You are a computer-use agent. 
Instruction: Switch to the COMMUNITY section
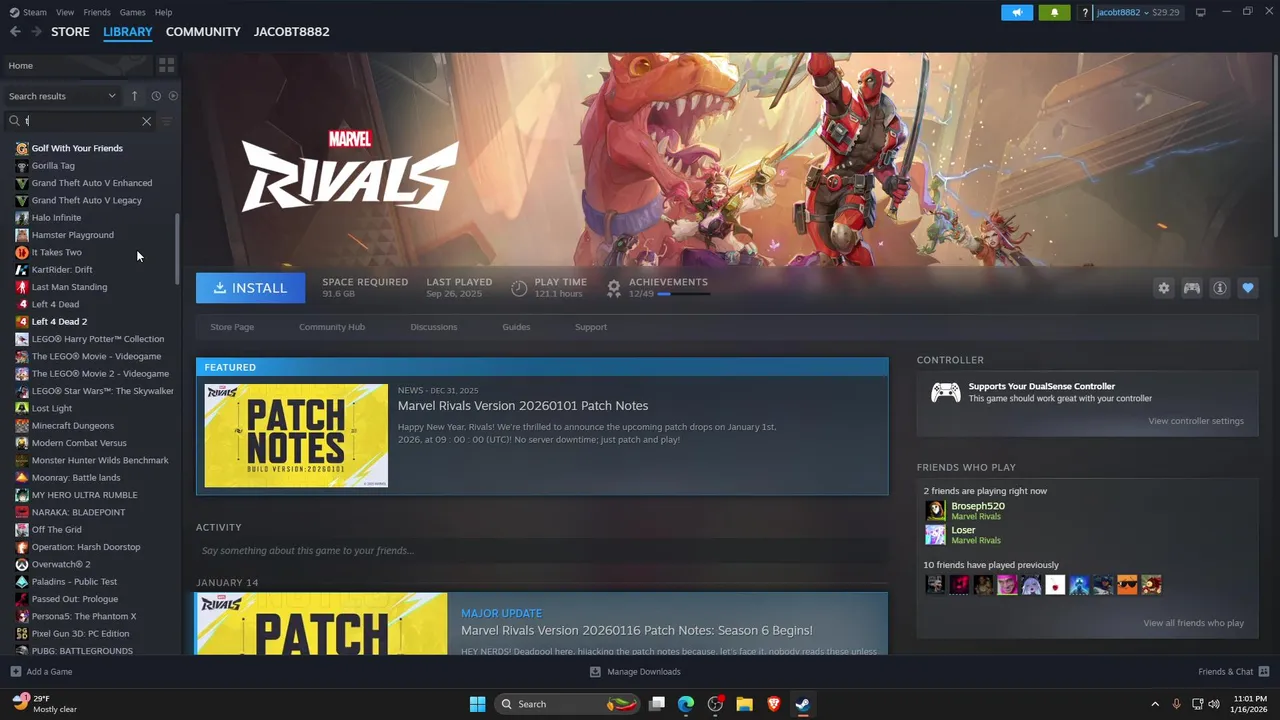click(x=203, y=32)
